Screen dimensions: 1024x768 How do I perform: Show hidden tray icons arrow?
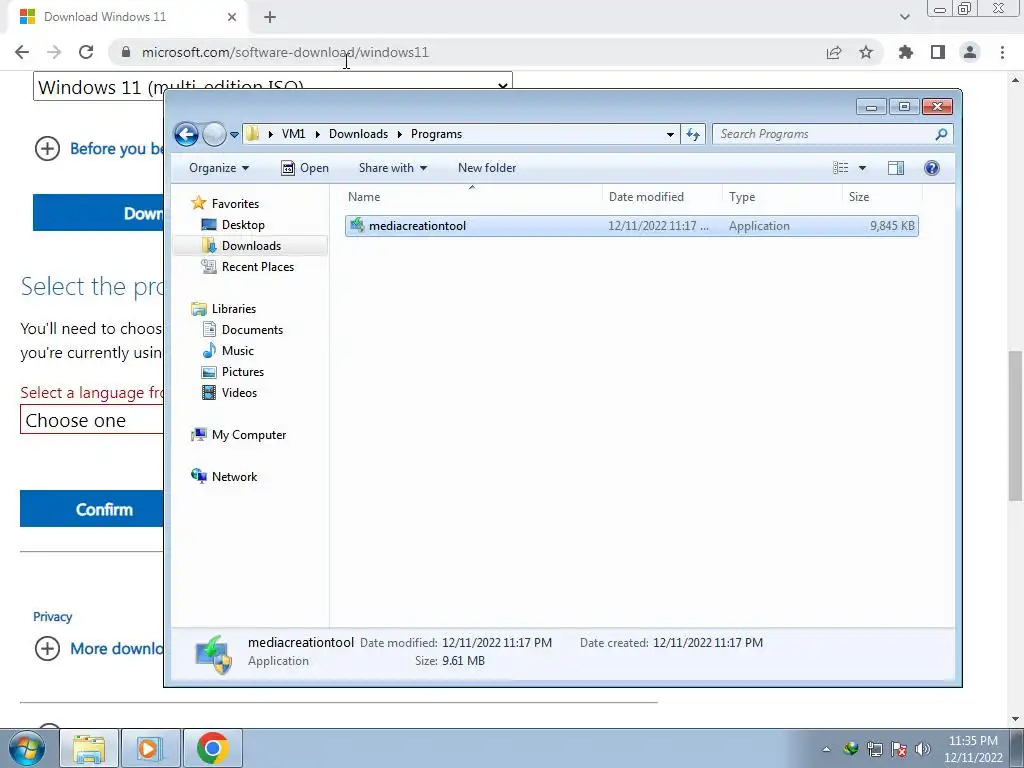[x=826, y=749]
